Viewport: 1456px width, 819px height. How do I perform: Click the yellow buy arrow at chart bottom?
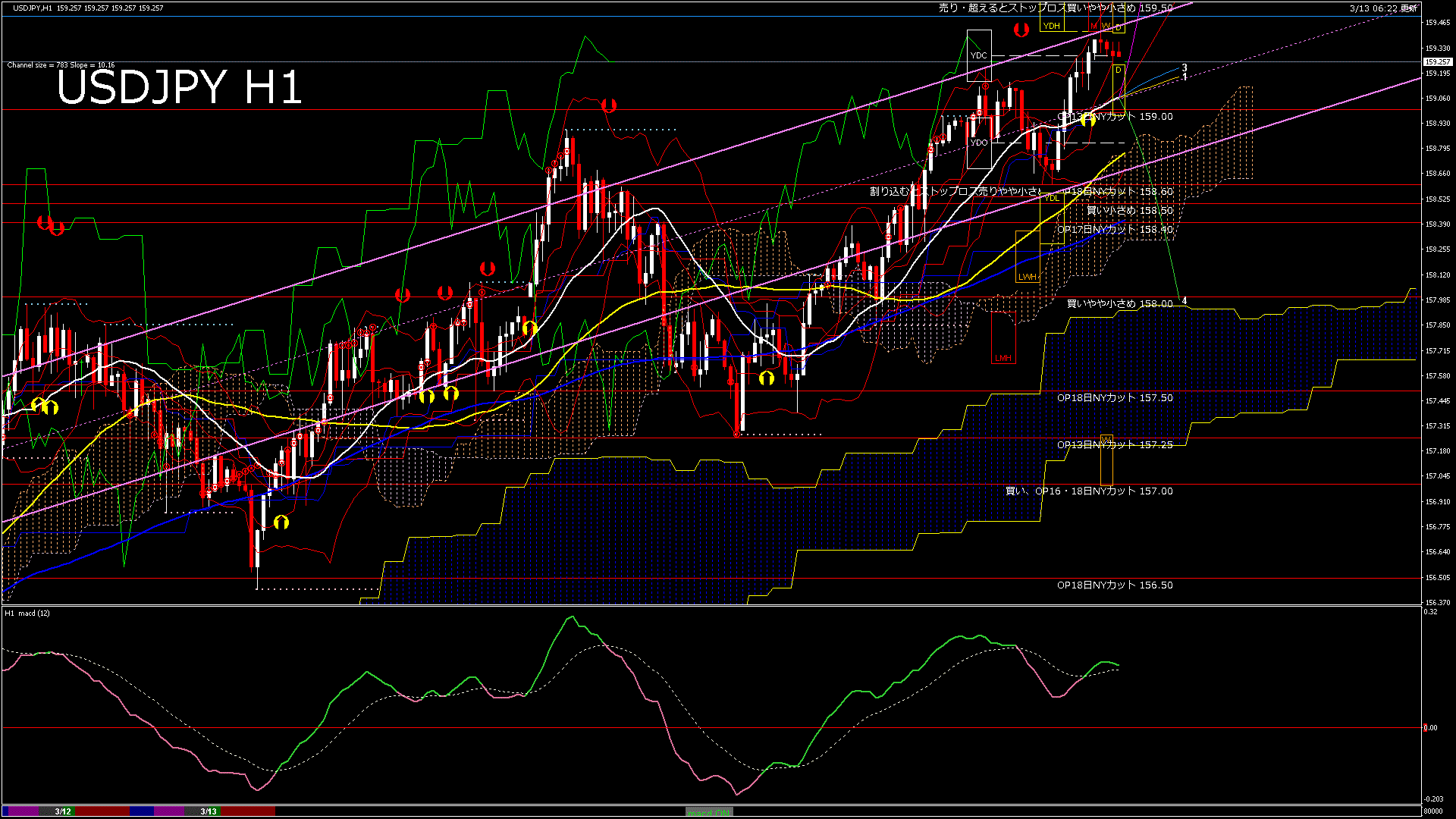[281, 522]
